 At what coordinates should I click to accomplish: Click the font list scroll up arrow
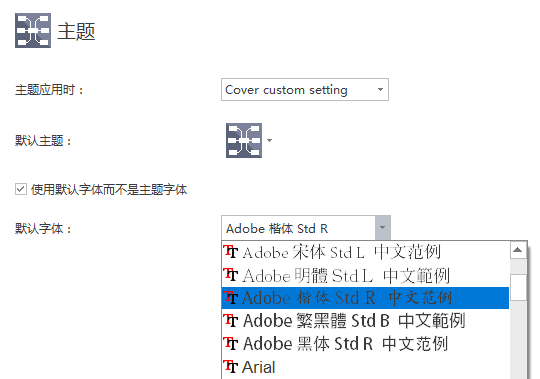tap(518, 250)
